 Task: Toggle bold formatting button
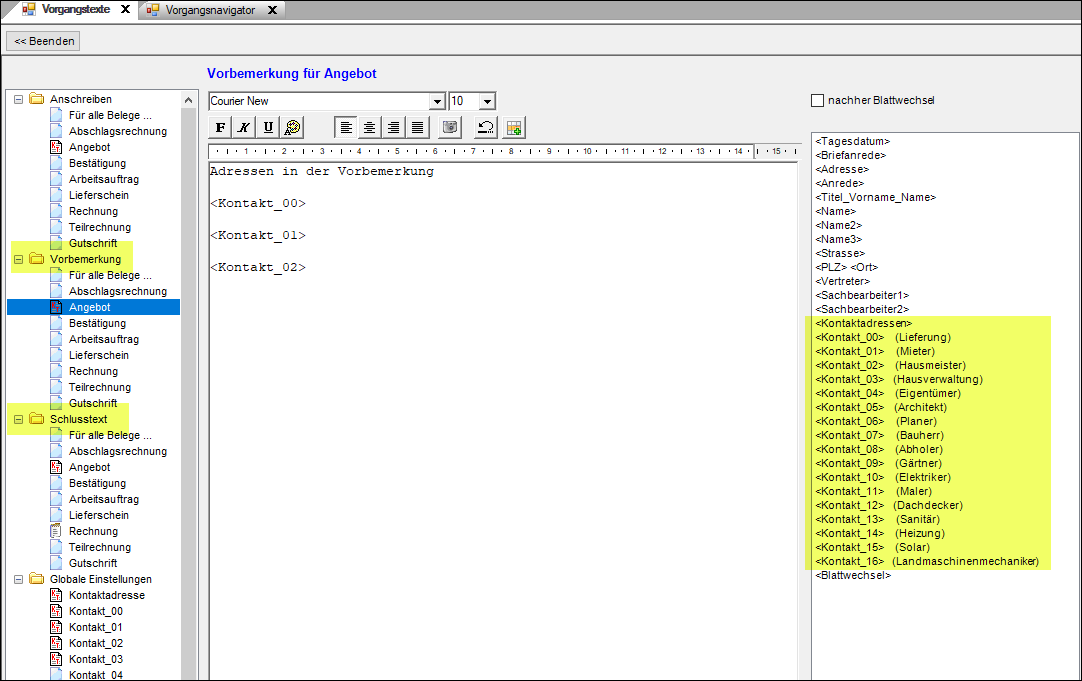(220, 127)
